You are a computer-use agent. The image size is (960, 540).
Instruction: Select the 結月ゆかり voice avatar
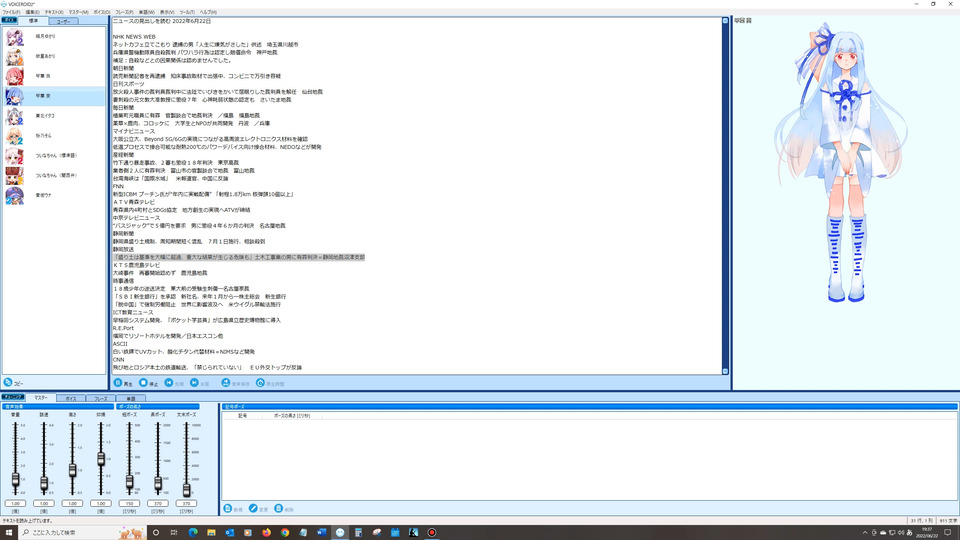tap(15, 37)
